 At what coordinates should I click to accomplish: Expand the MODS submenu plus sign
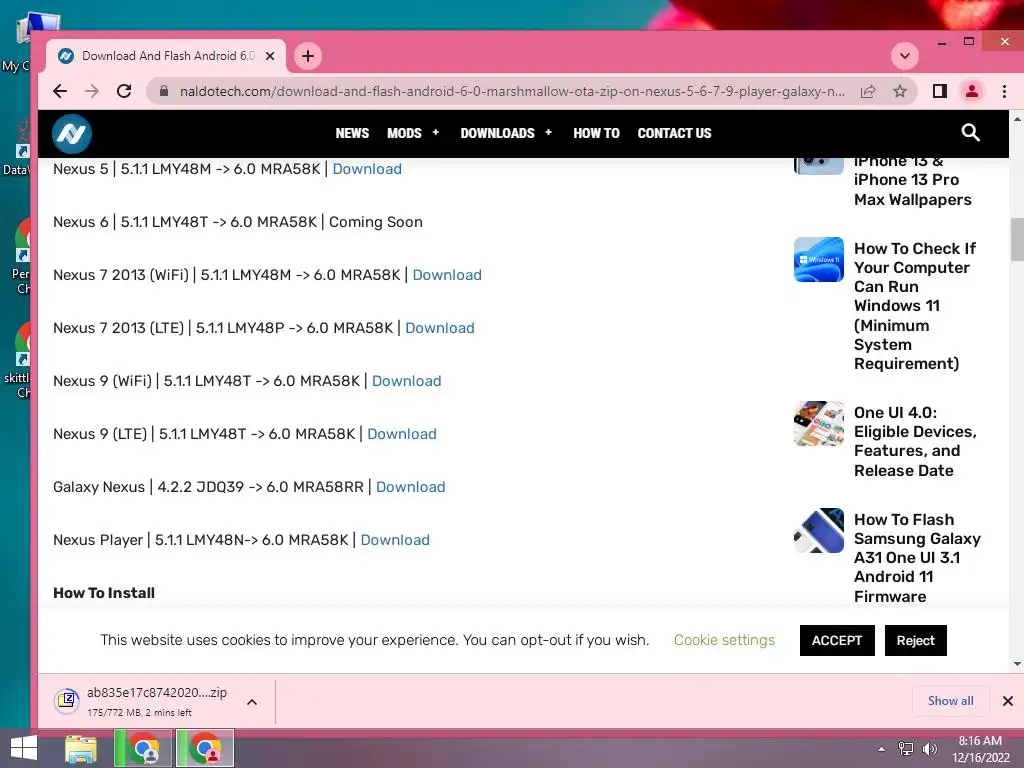coord(436,133)
